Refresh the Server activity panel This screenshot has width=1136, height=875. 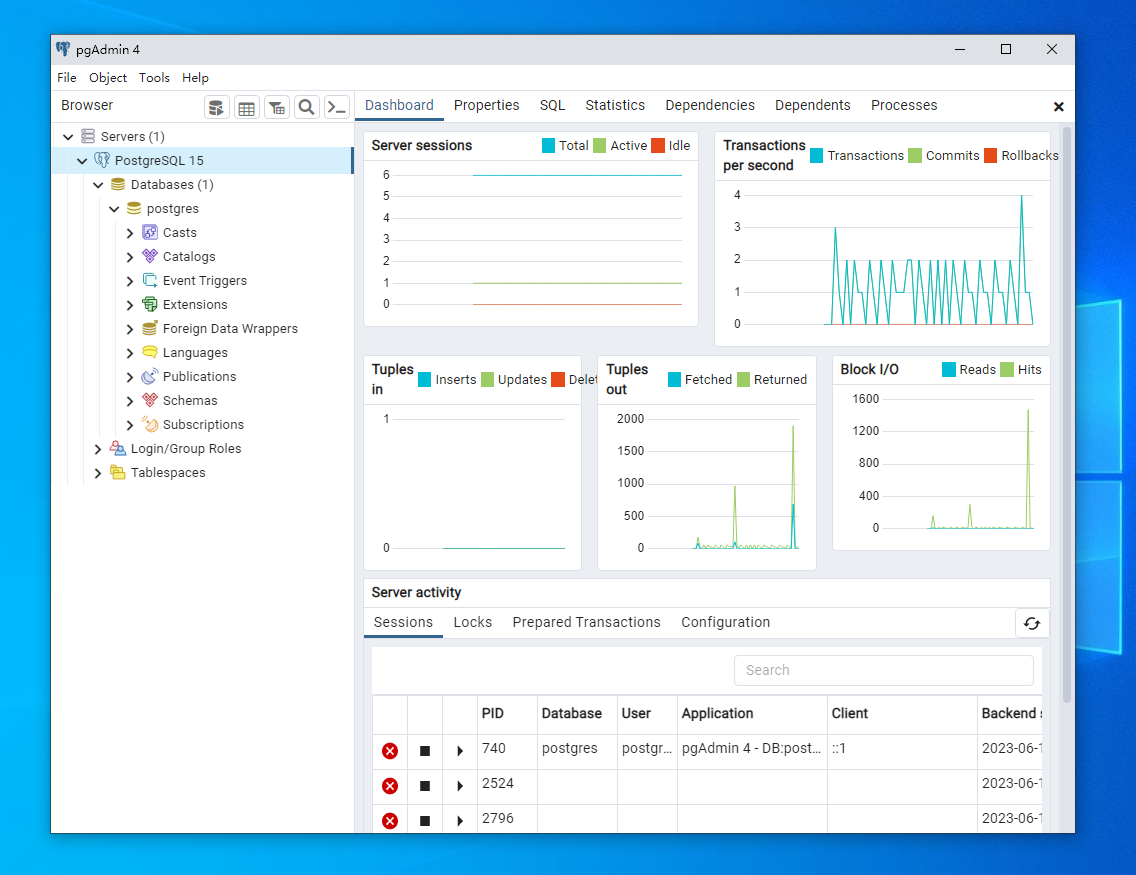click(1032, 623)
